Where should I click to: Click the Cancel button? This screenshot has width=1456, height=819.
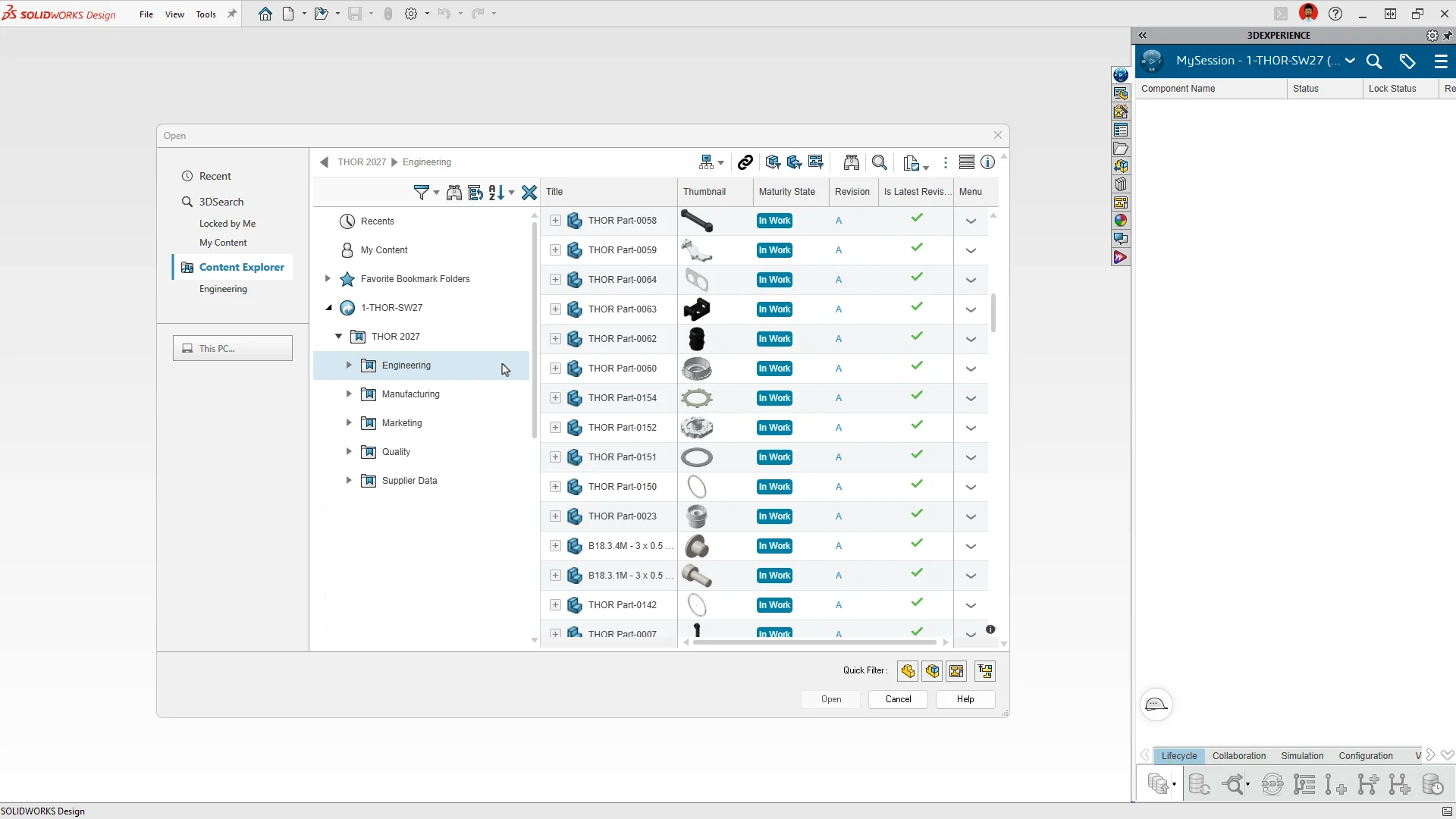[898, 699]
